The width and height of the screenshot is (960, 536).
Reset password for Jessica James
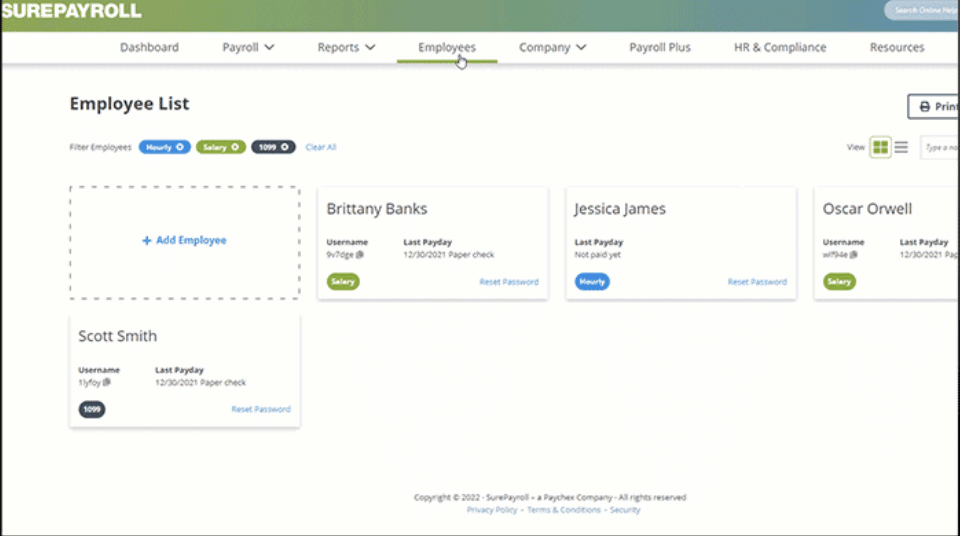(757, 282)
